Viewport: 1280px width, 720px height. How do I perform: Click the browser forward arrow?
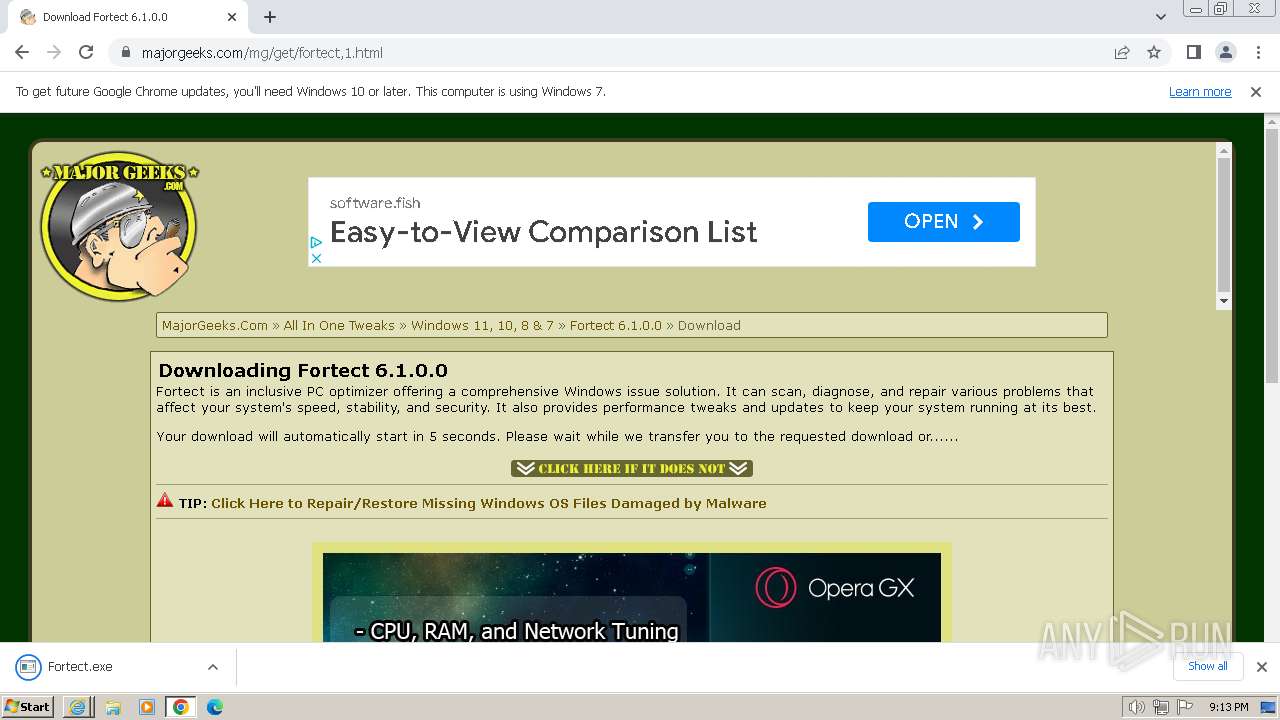(54, 52)
